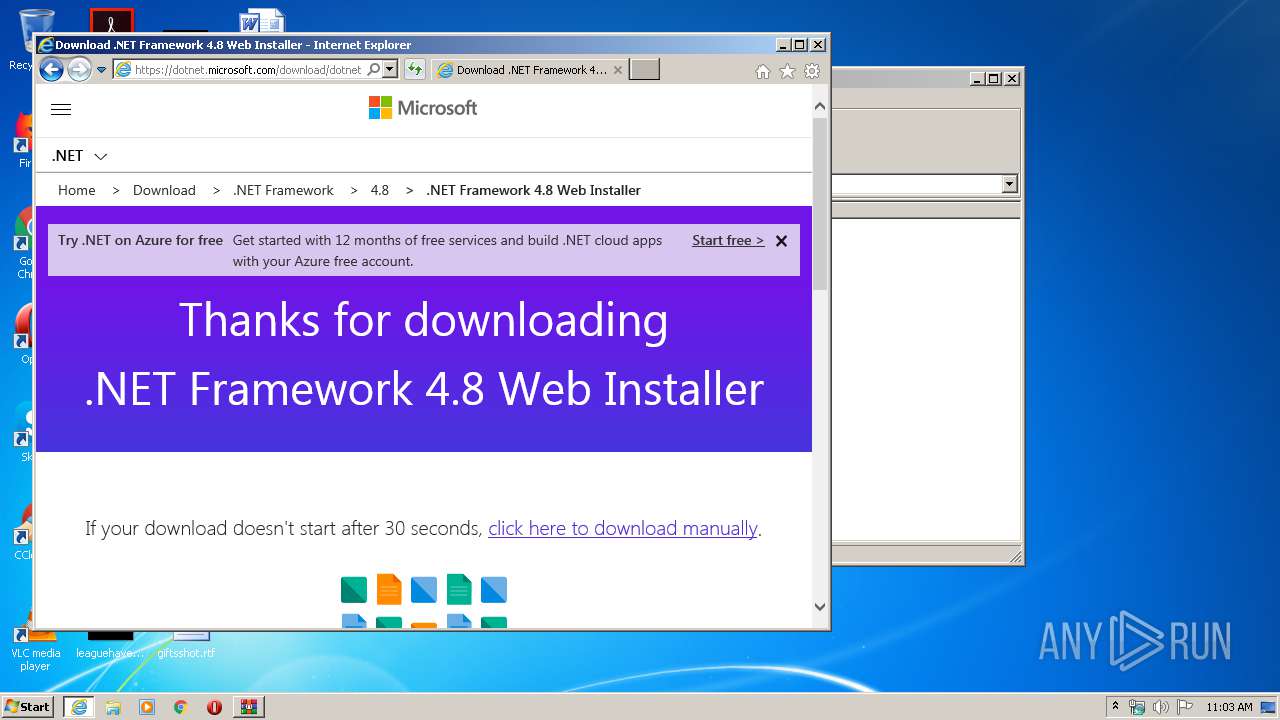The image size is (1280, 720).
Task: Go to Home breadcrumb
Action: point(77,190)
